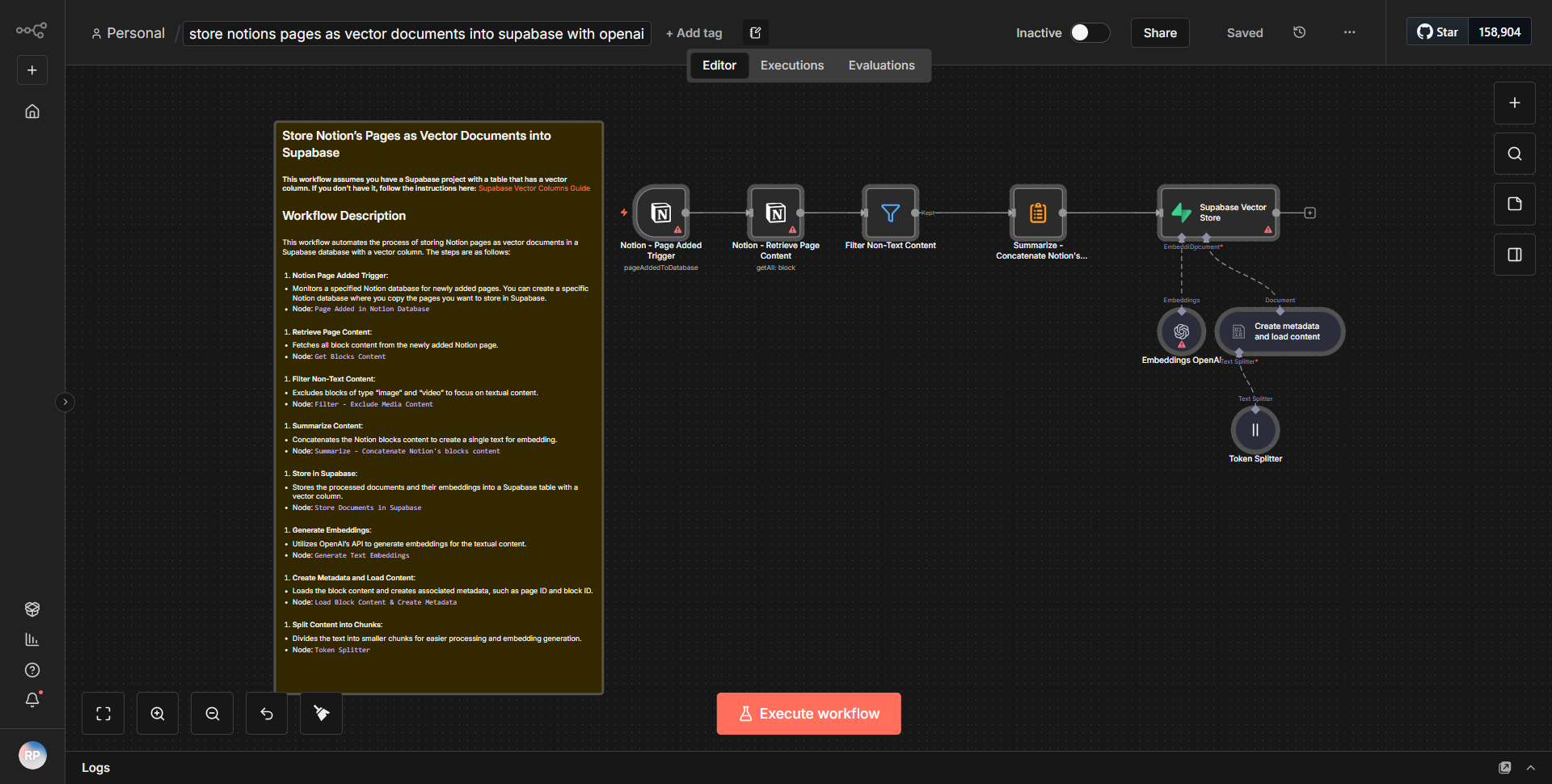Toggle the side panel icon on the right
The width and height of the screenshot is (1552, 784).
(x=1514, y=255)
